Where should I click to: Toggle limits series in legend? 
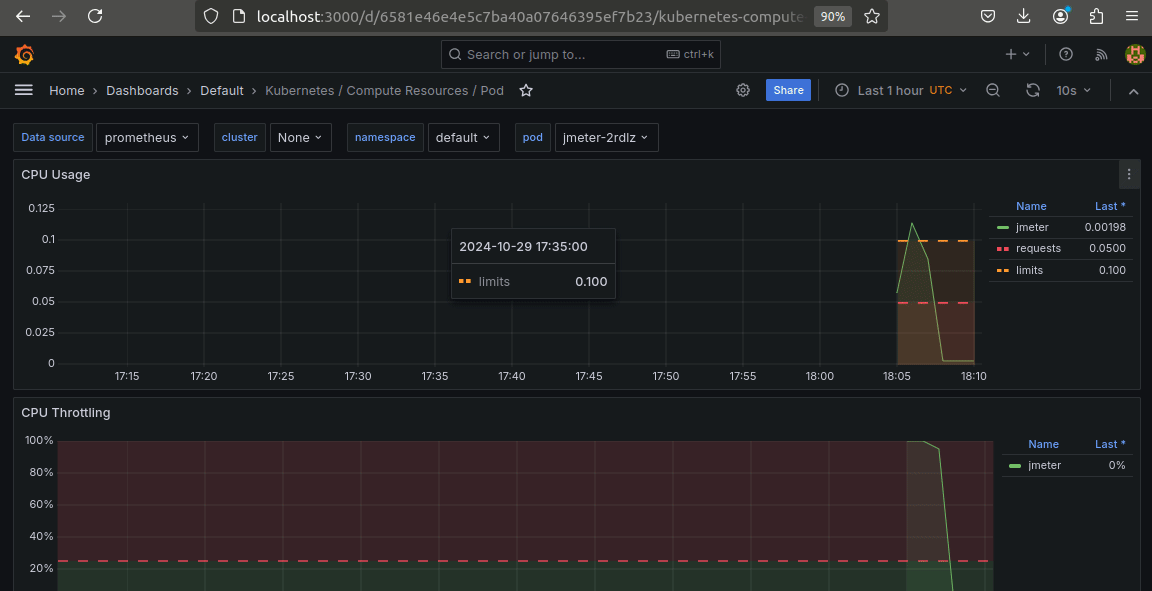point(1029,270)
